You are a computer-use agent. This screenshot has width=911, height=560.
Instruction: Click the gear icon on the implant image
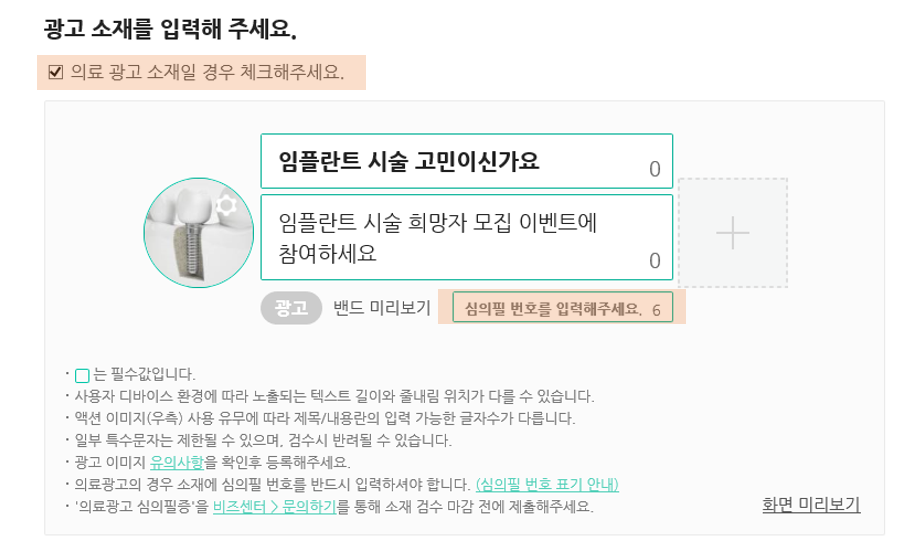click(226, 205)
